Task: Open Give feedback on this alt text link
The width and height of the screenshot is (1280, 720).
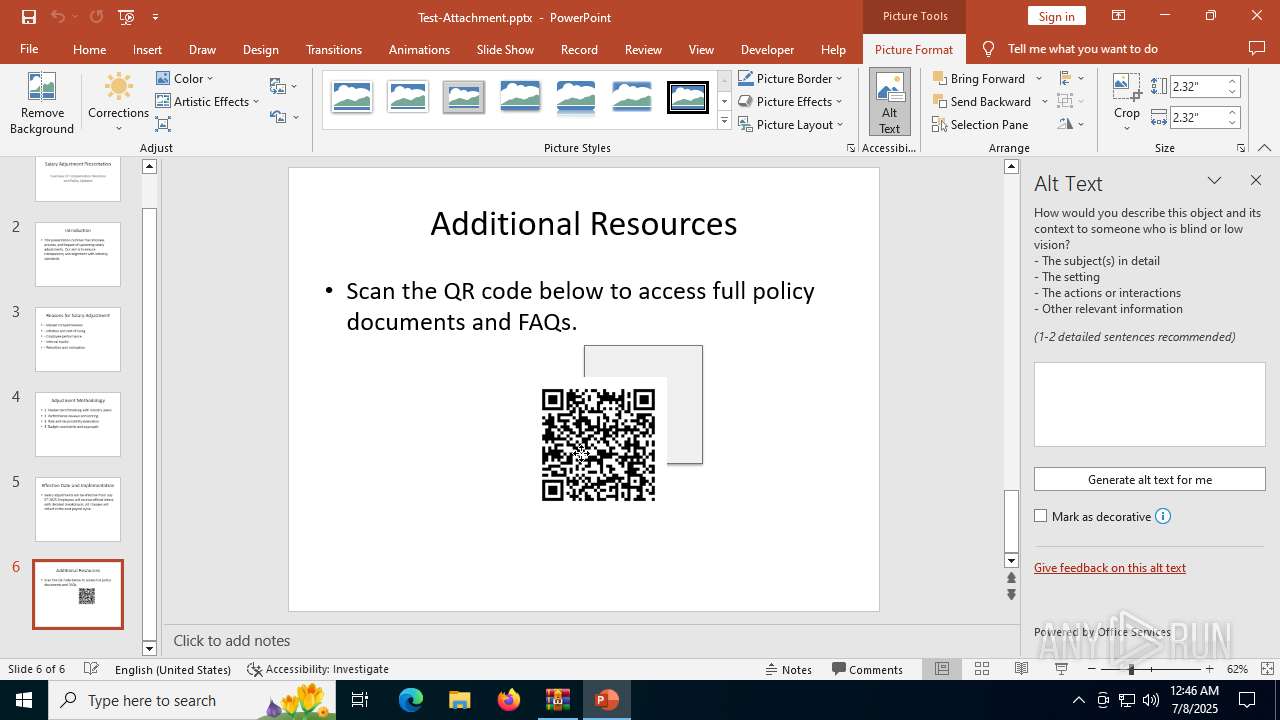Action: [1109, 567]
